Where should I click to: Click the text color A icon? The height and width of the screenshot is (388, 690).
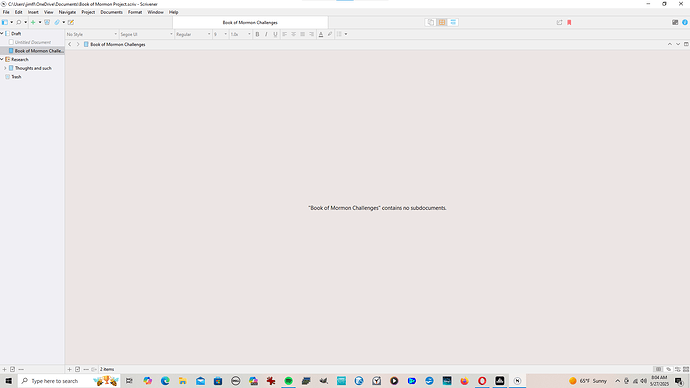[x=321, y=34]
